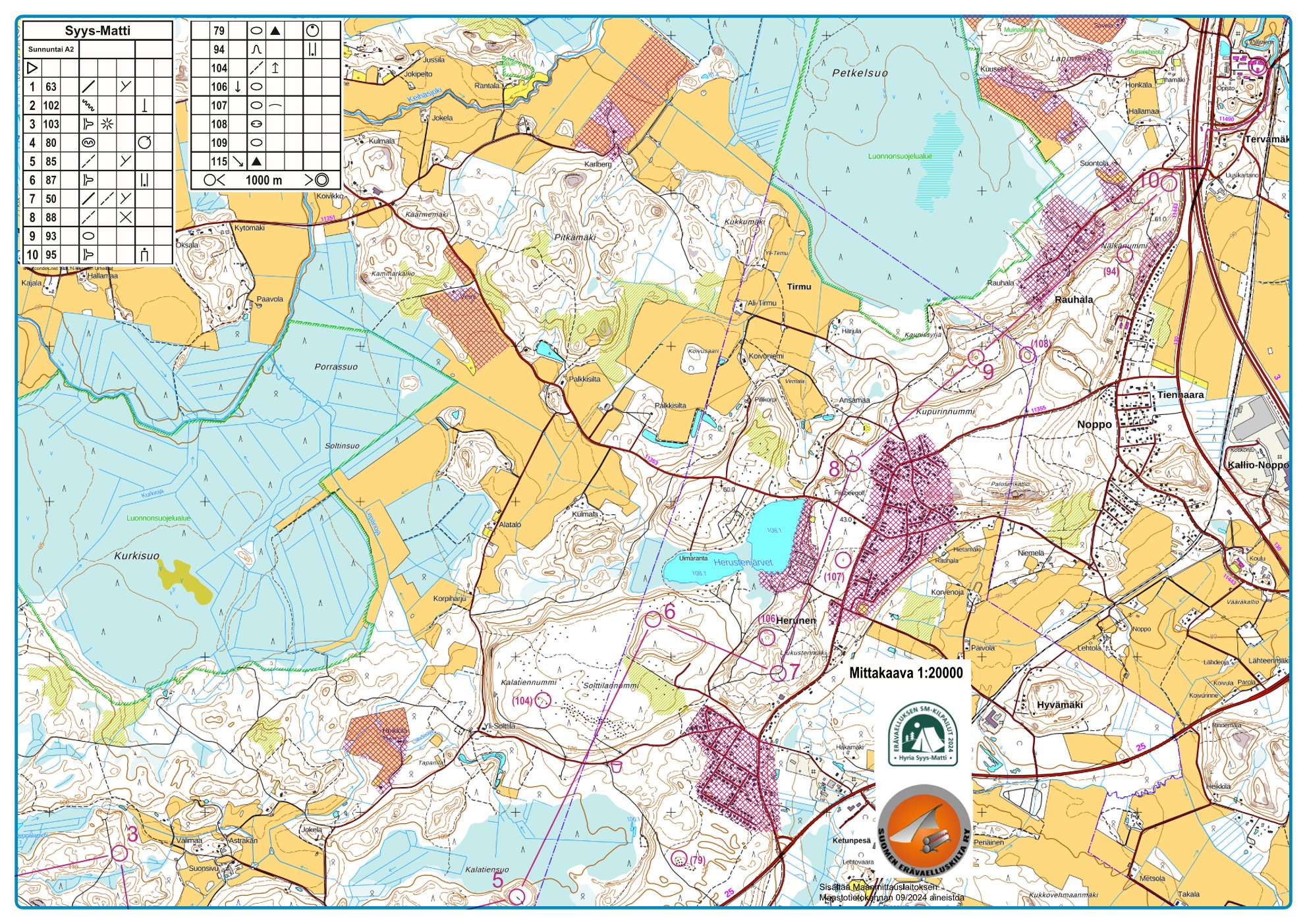Click the "Herunen" place name
Viewport: 1307px width, 924px height.
coord(796,620)
